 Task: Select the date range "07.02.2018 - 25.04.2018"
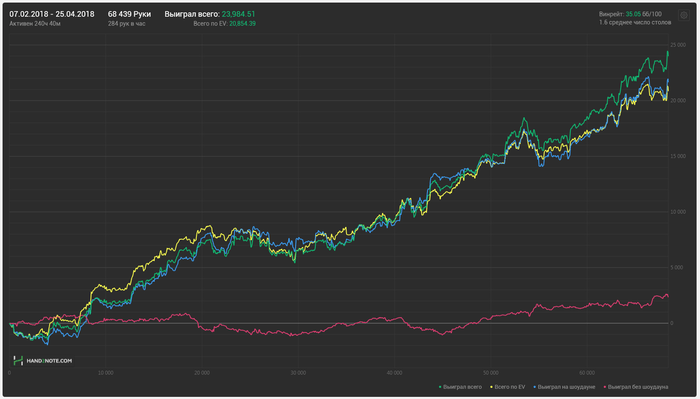(x=52, y=14)
